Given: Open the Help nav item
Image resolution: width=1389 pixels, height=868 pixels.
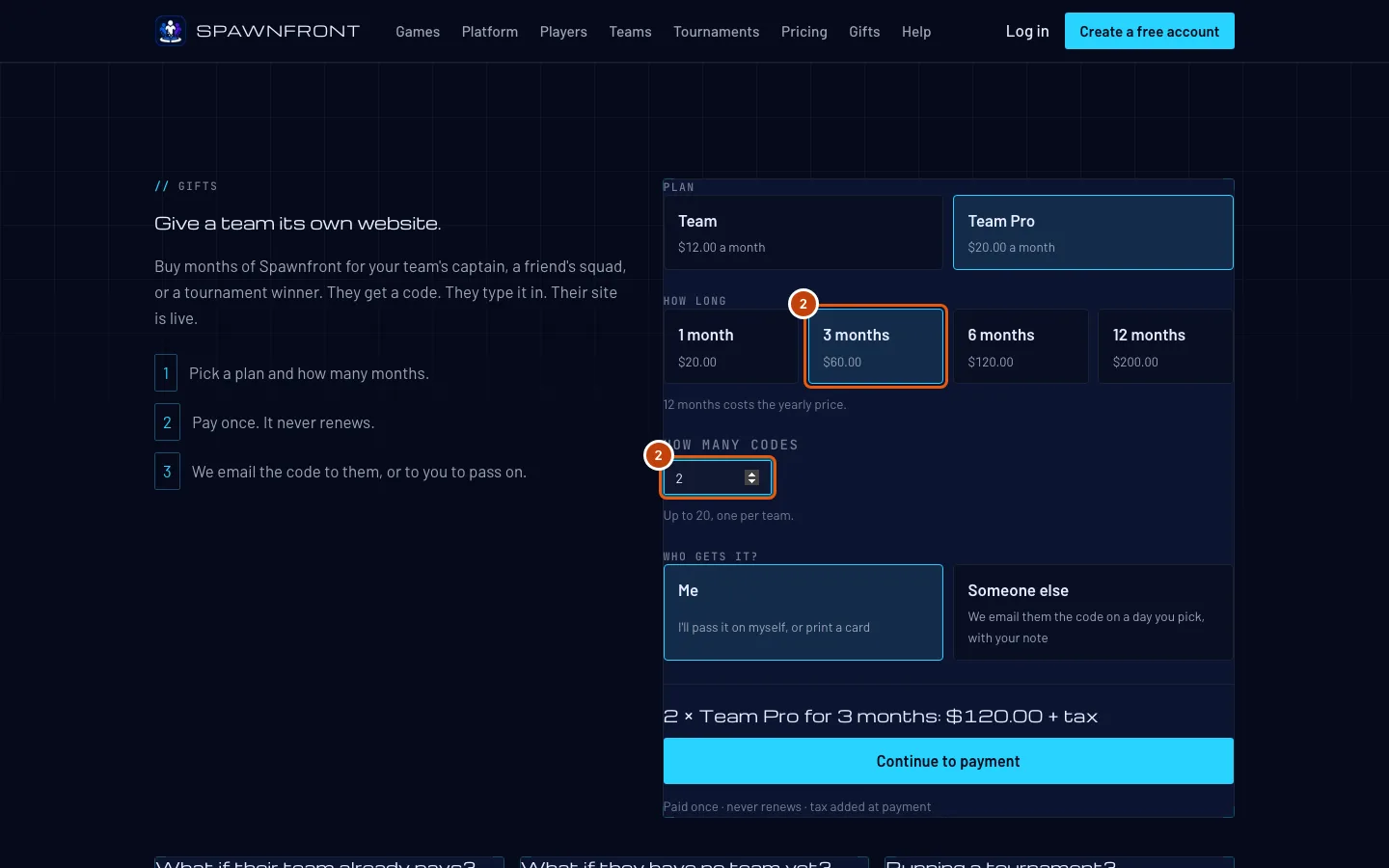Looking at the screenshot, I should pyautogui.click(x=916, y=32).
